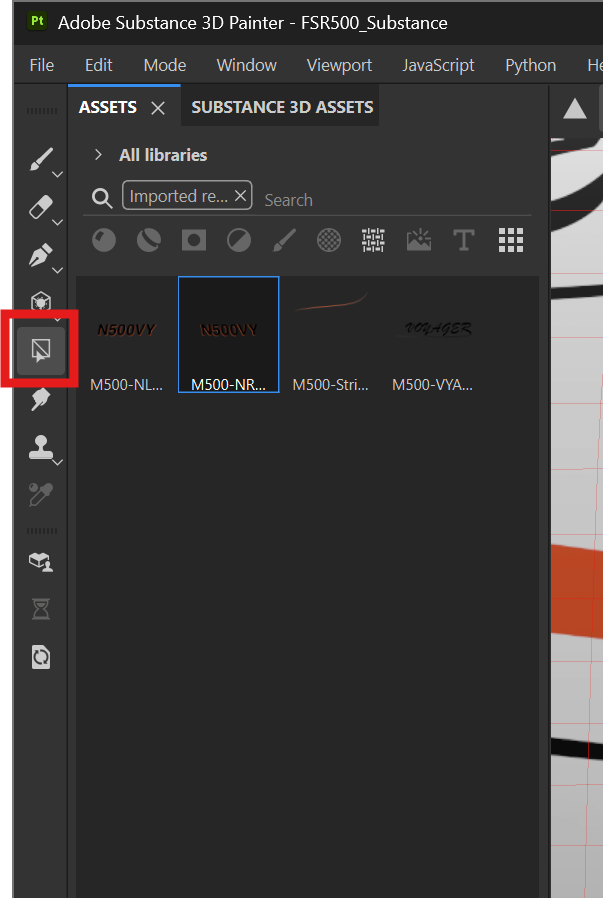Select the M500-Stri asset thumbnail
The image size is (603, 898).
[330, 334]
